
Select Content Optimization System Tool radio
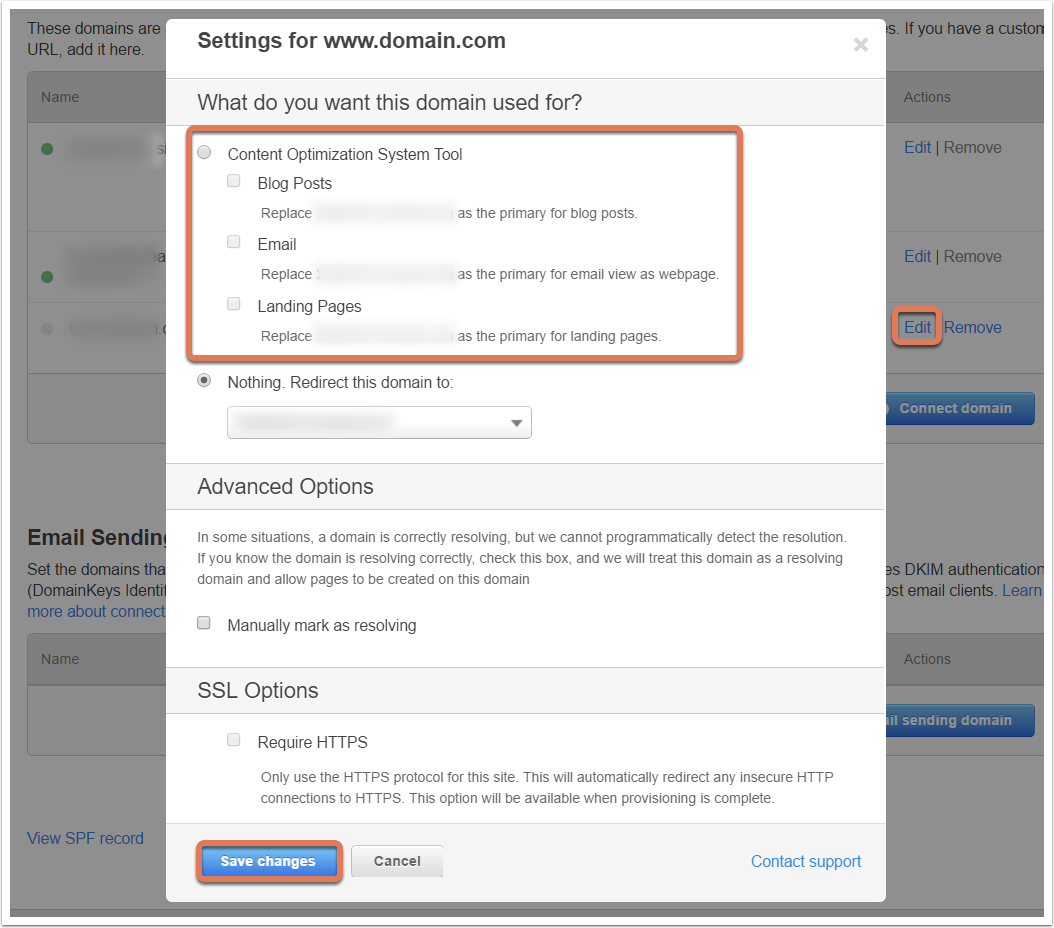pyautogui.click(x=204, y=153)
